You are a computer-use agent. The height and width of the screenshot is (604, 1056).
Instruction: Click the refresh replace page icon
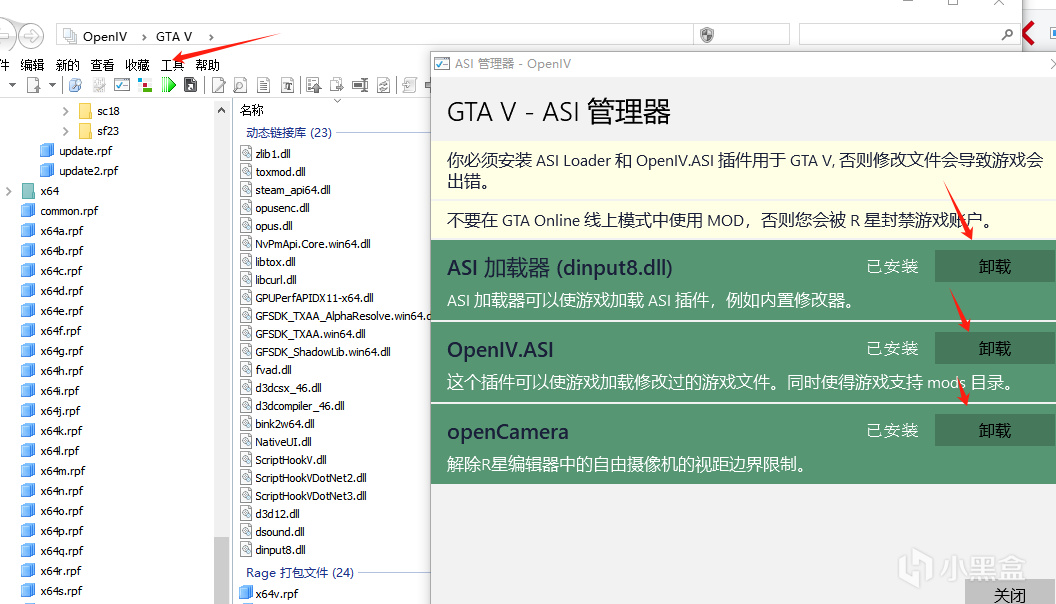383,85
